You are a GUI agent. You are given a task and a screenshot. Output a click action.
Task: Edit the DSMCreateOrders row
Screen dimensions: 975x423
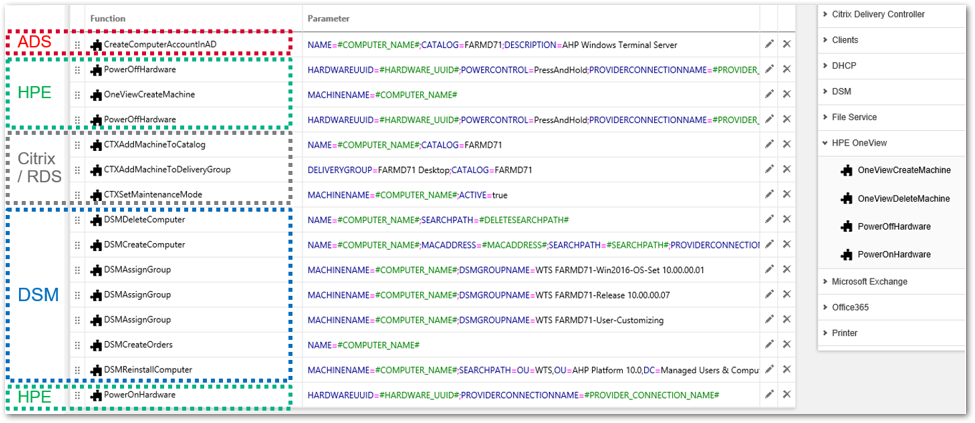[x=769, y=345]
